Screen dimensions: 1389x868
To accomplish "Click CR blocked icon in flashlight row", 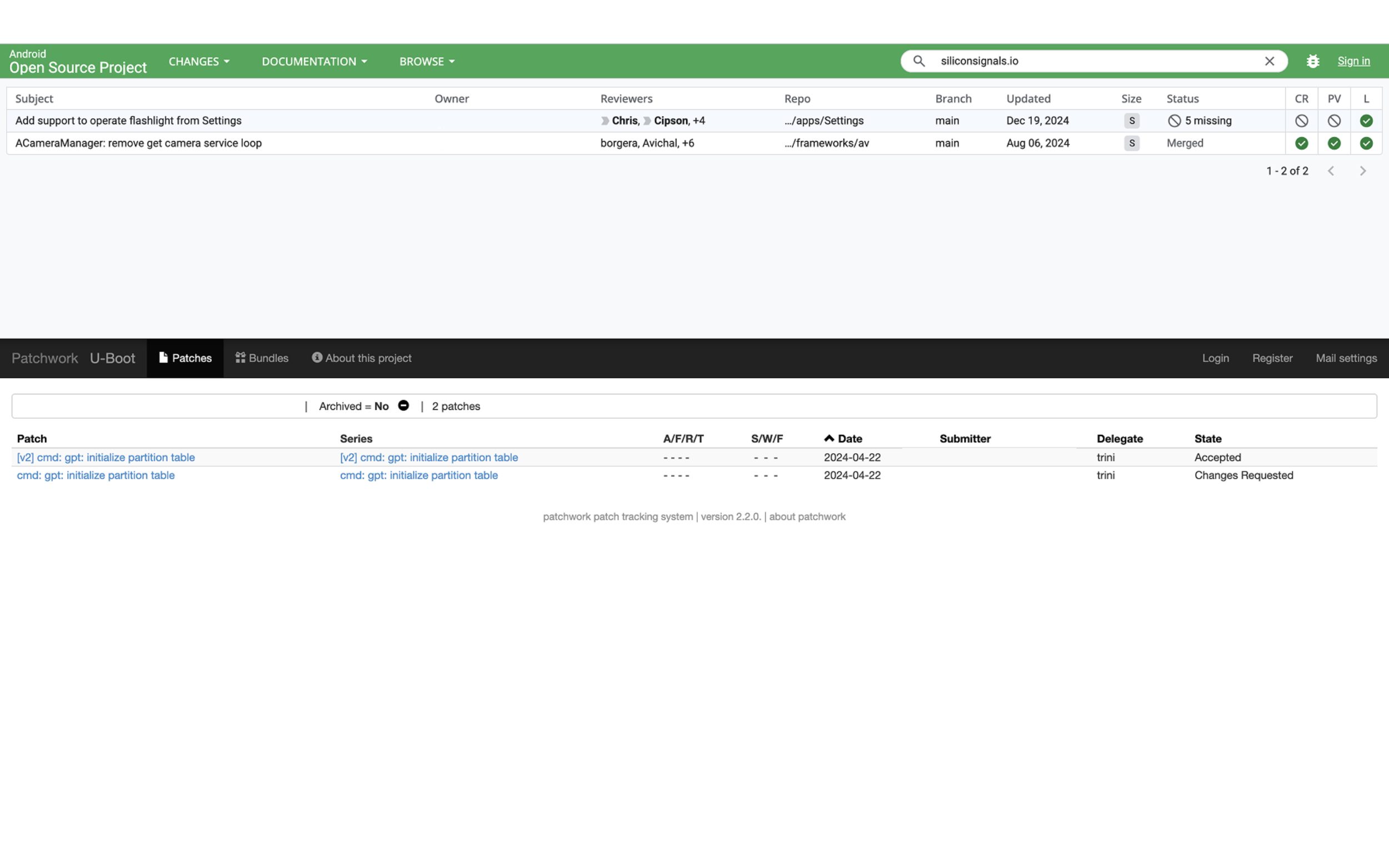I will pyautogui.click(x=1301, y=121).
